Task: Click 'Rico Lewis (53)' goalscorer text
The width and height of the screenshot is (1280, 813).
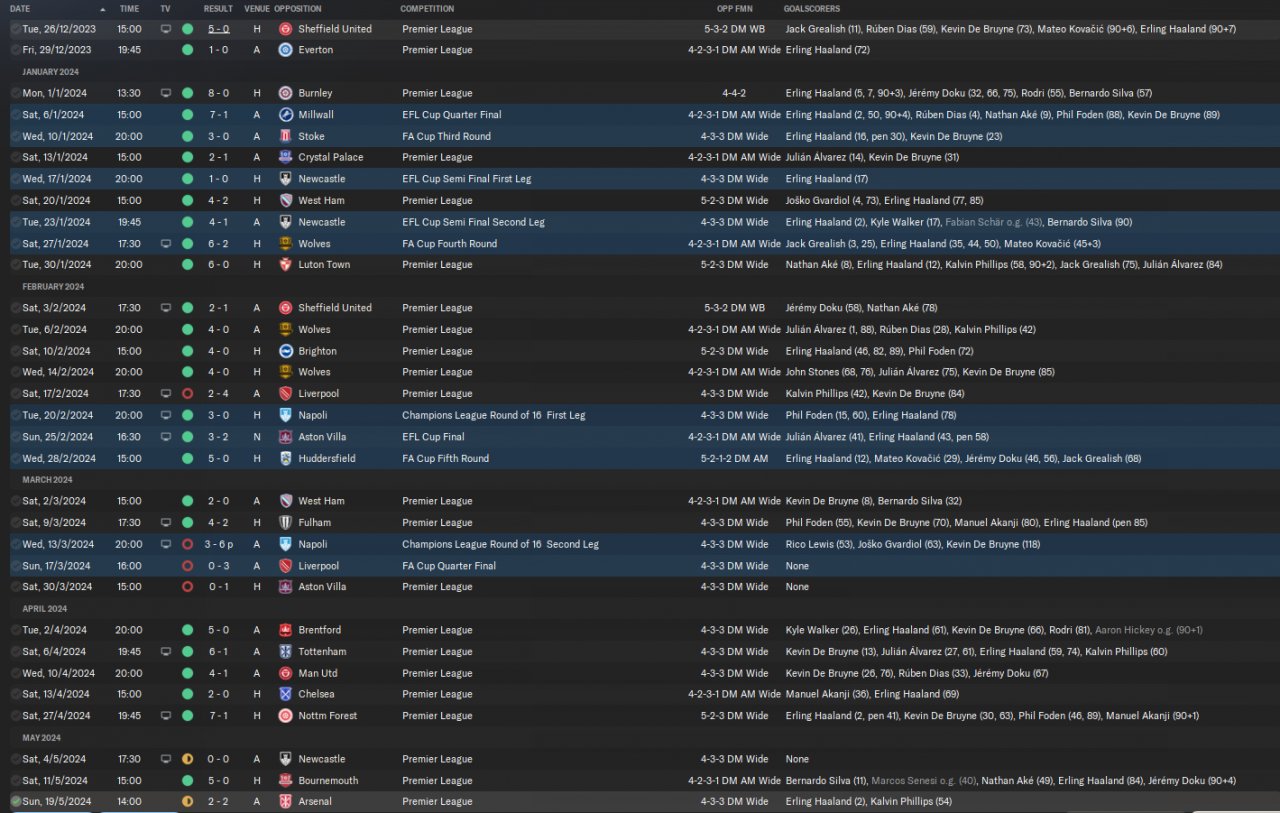Action: tap(820, 544)
